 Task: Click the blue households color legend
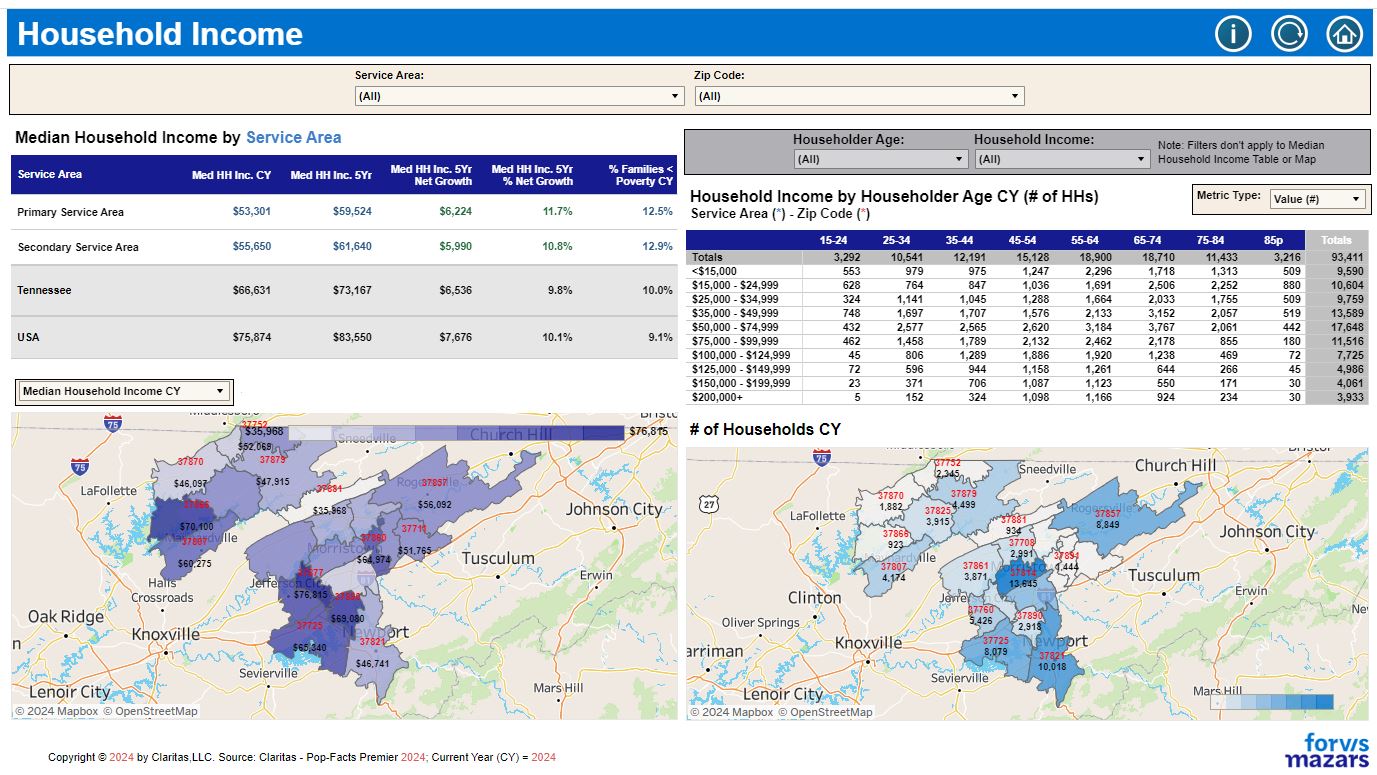(1271, 703)
